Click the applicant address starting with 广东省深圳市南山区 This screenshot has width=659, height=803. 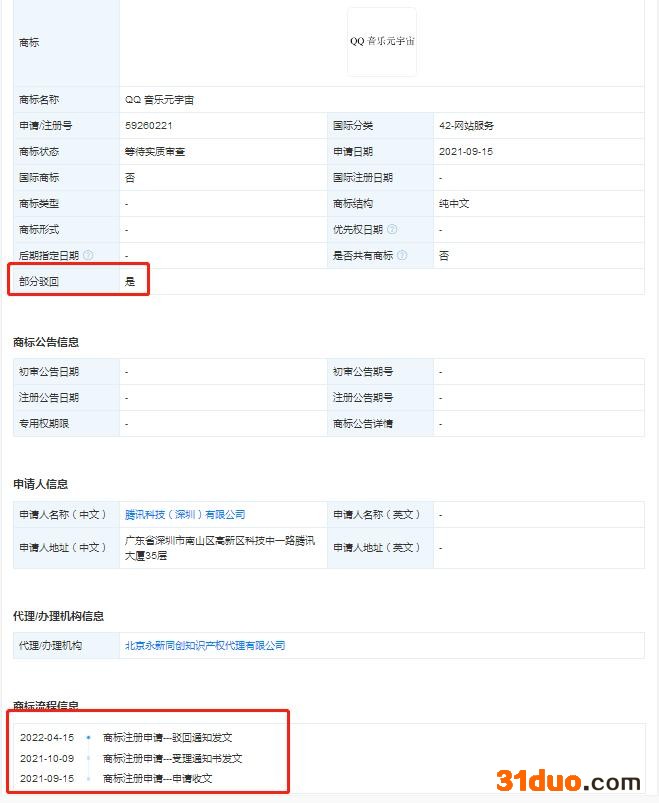[x=220, y=548]
